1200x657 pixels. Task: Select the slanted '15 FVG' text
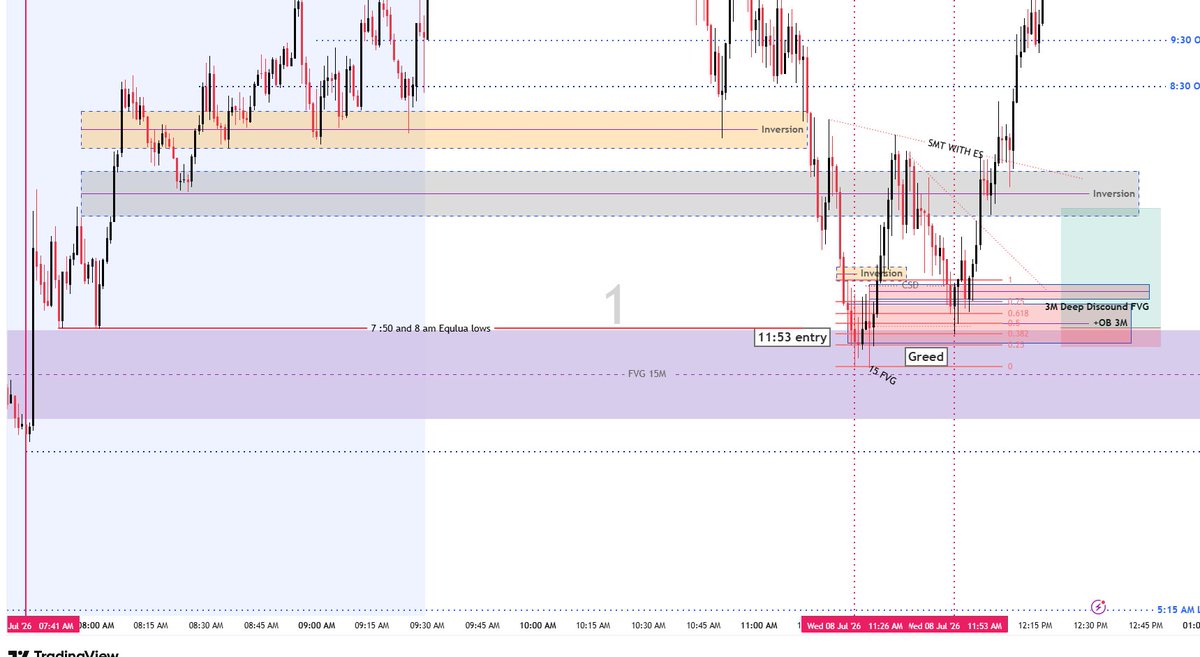tap(881, 375)
